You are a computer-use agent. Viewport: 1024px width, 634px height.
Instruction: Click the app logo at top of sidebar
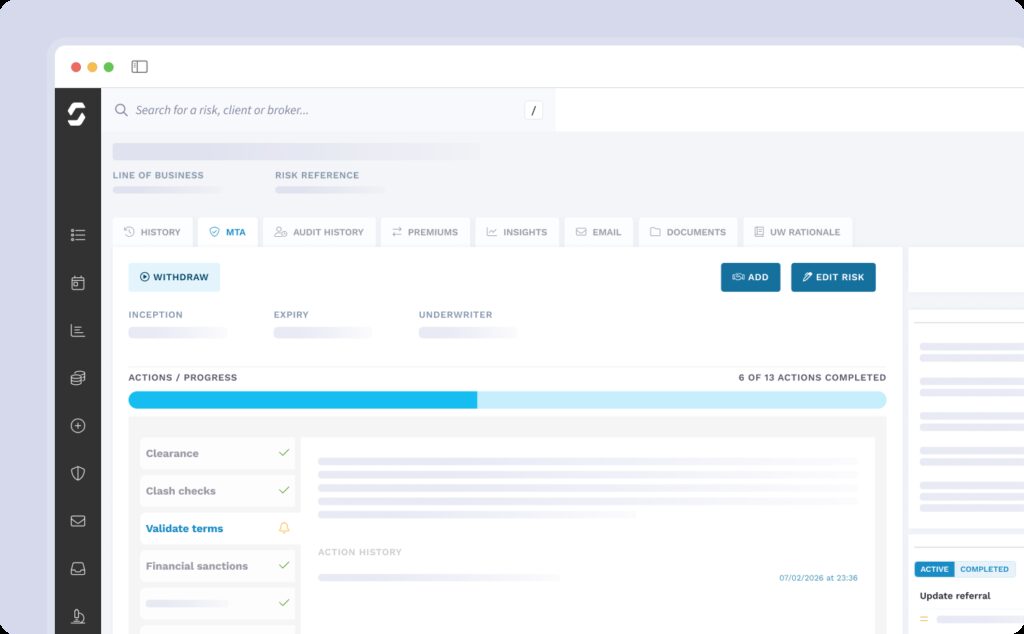77,114
